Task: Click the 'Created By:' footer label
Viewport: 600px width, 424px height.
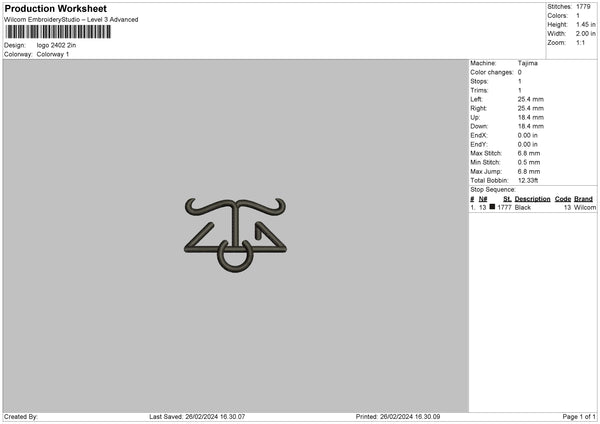Action: click(21, 417)
